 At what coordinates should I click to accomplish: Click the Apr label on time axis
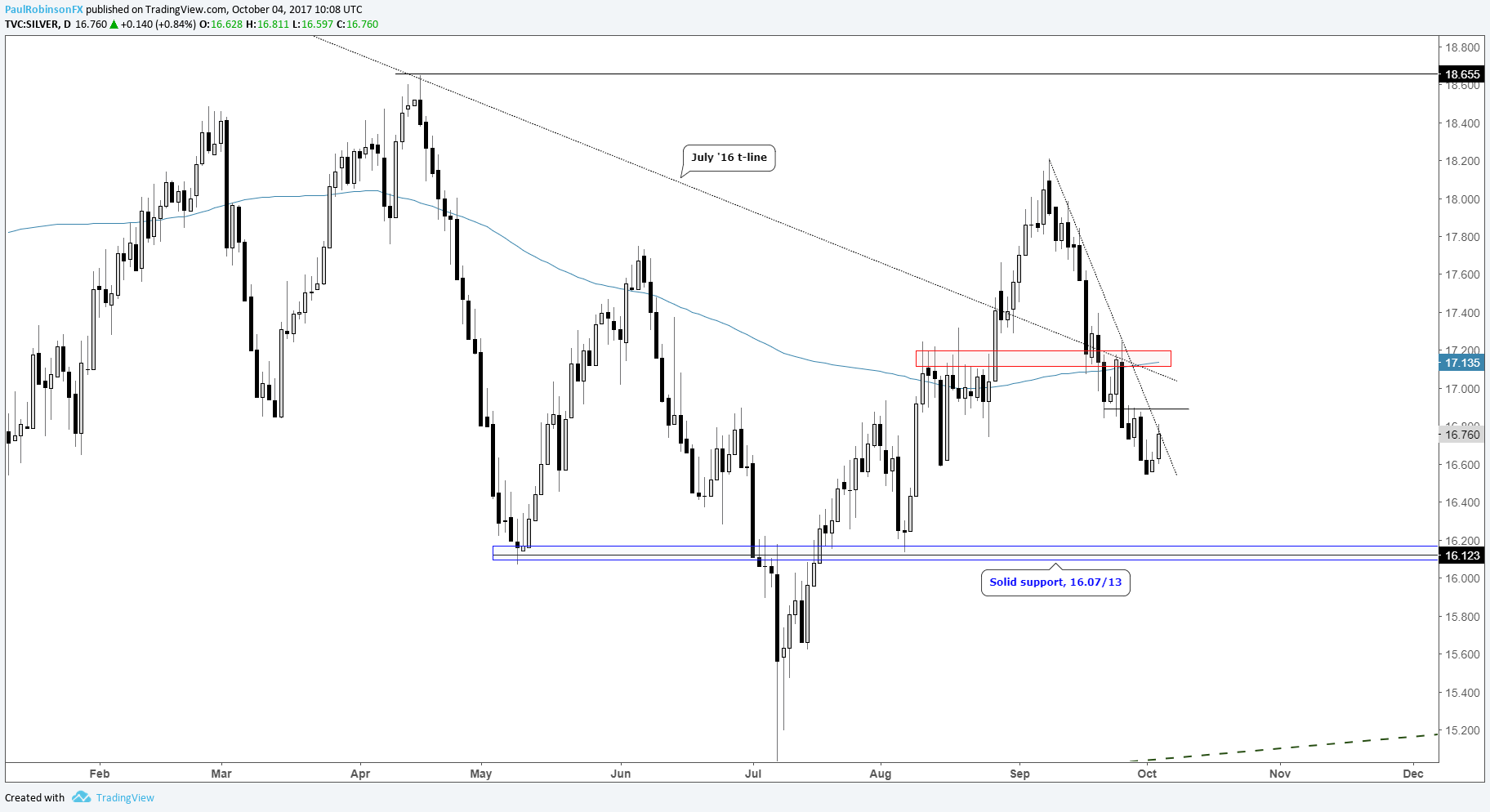coord(360,774)
